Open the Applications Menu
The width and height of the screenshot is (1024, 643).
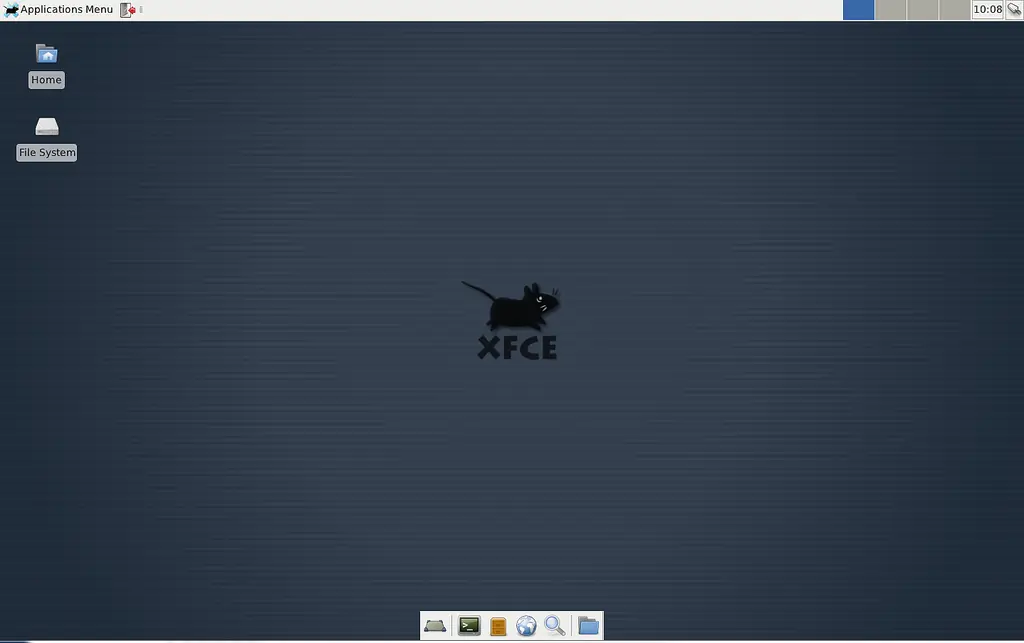click(59, 9)
